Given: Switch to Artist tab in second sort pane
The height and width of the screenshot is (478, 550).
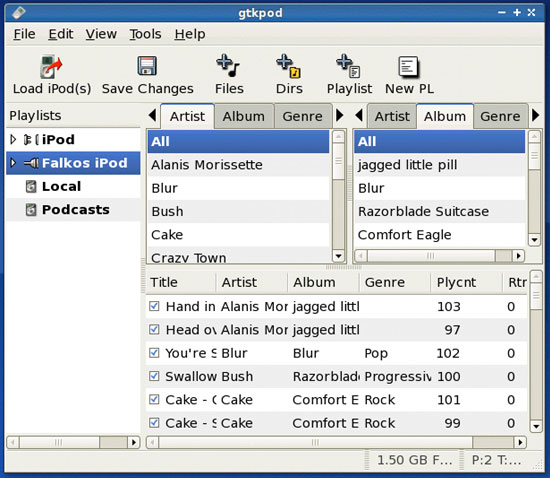Looking at the screenshot, I should (392, 116).
